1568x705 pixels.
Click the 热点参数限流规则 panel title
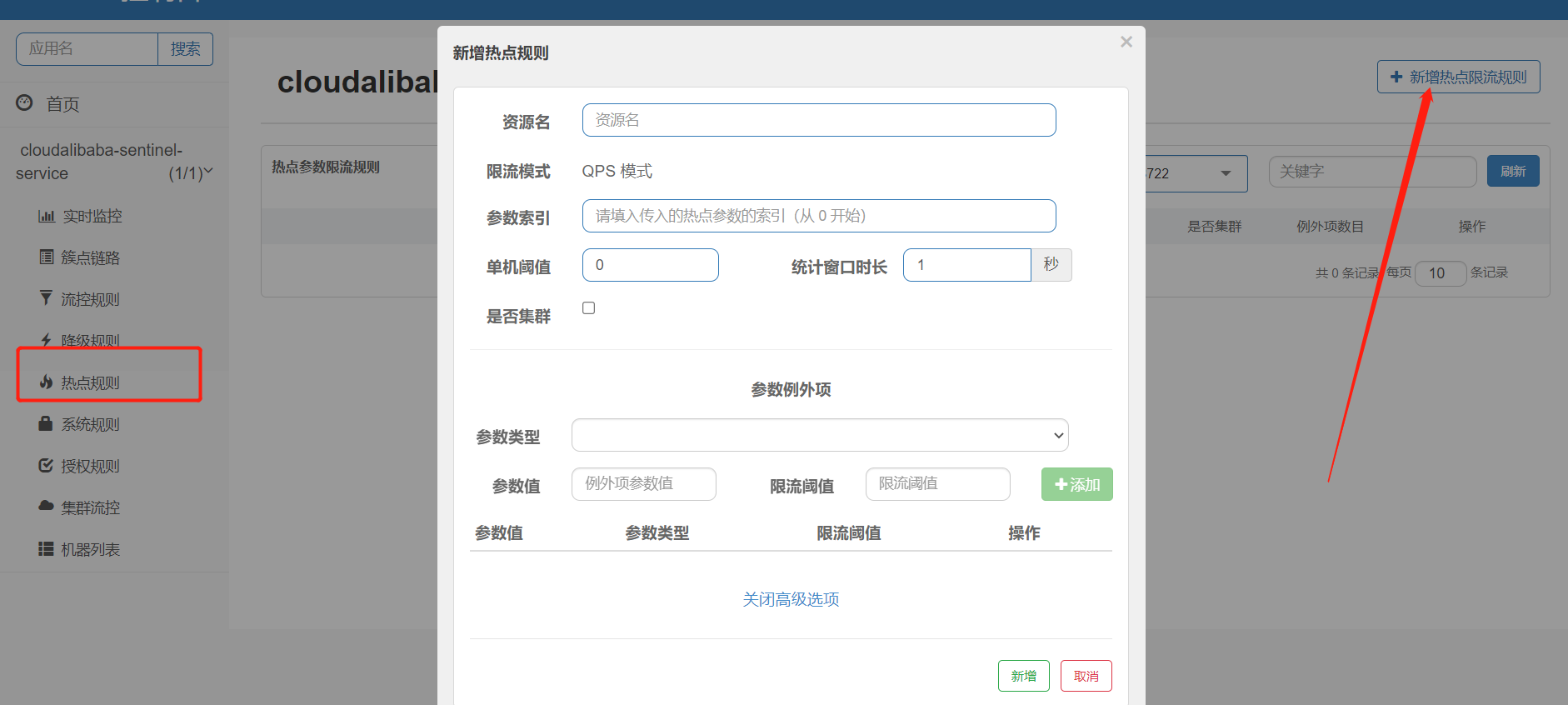coord(326,167)
